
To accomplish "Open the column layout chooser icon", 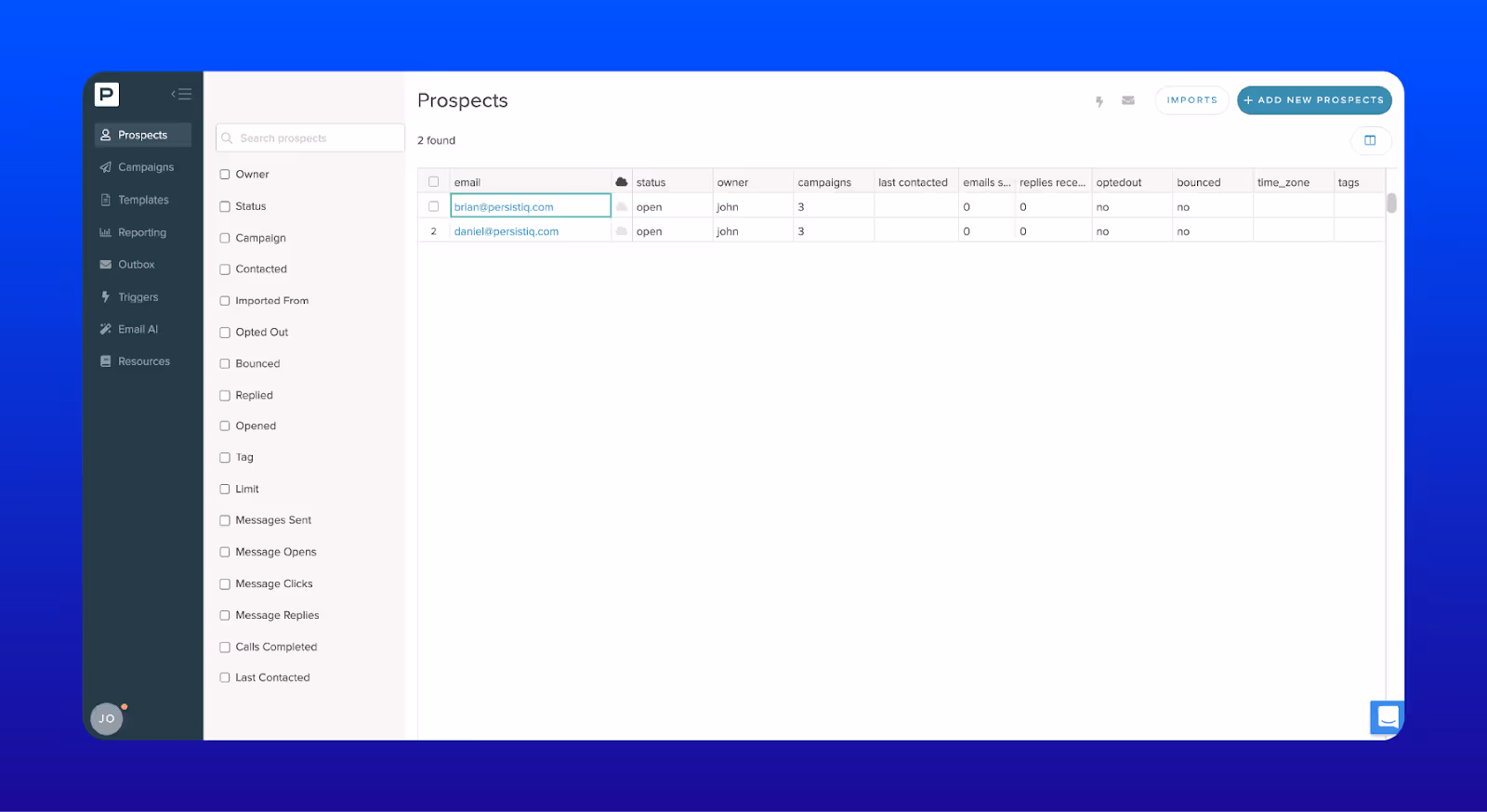I will coord(1370,140).
